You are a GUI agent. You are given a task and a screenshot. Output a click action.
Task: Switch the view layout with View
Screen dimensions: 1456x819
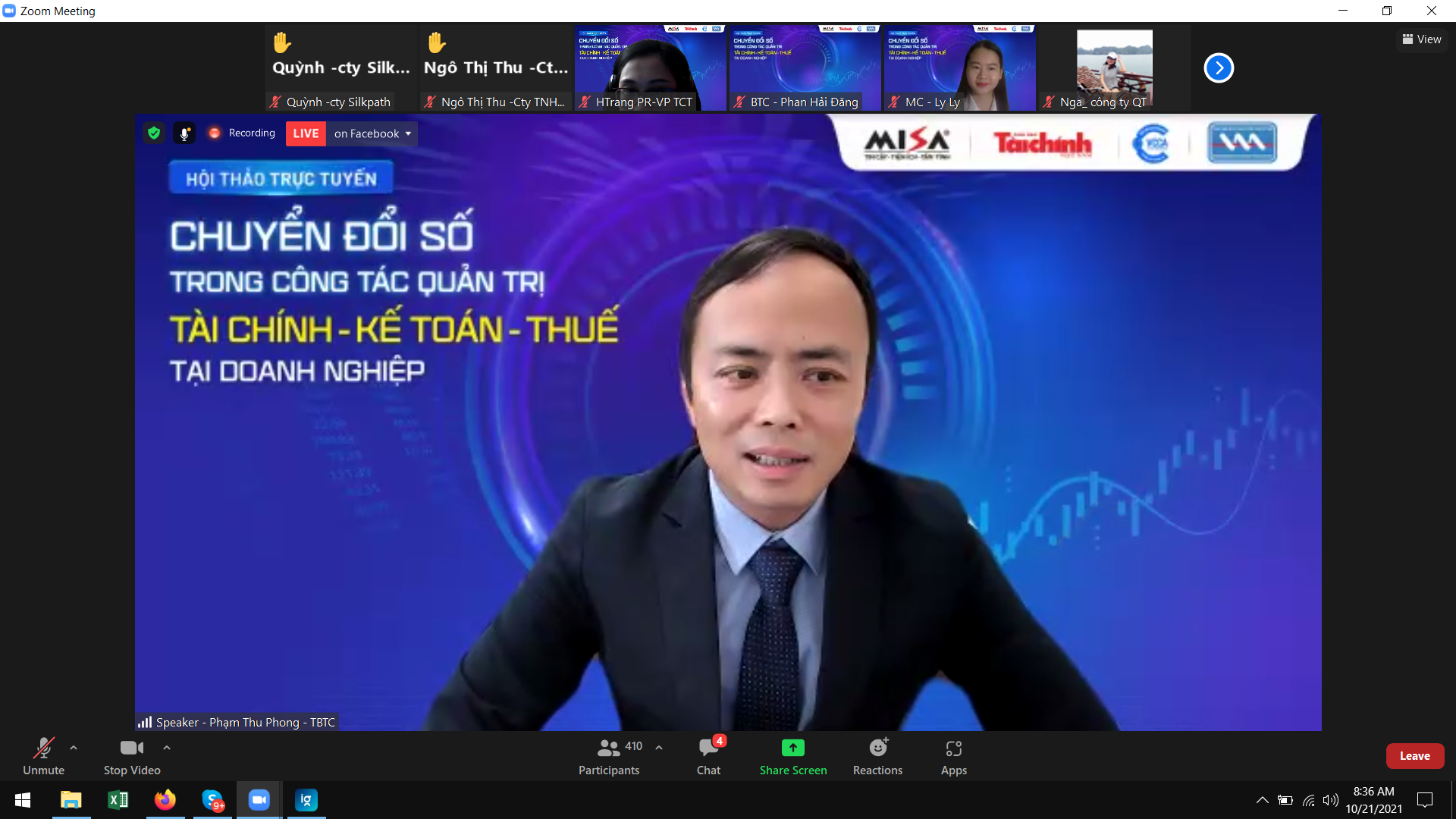1422,39
